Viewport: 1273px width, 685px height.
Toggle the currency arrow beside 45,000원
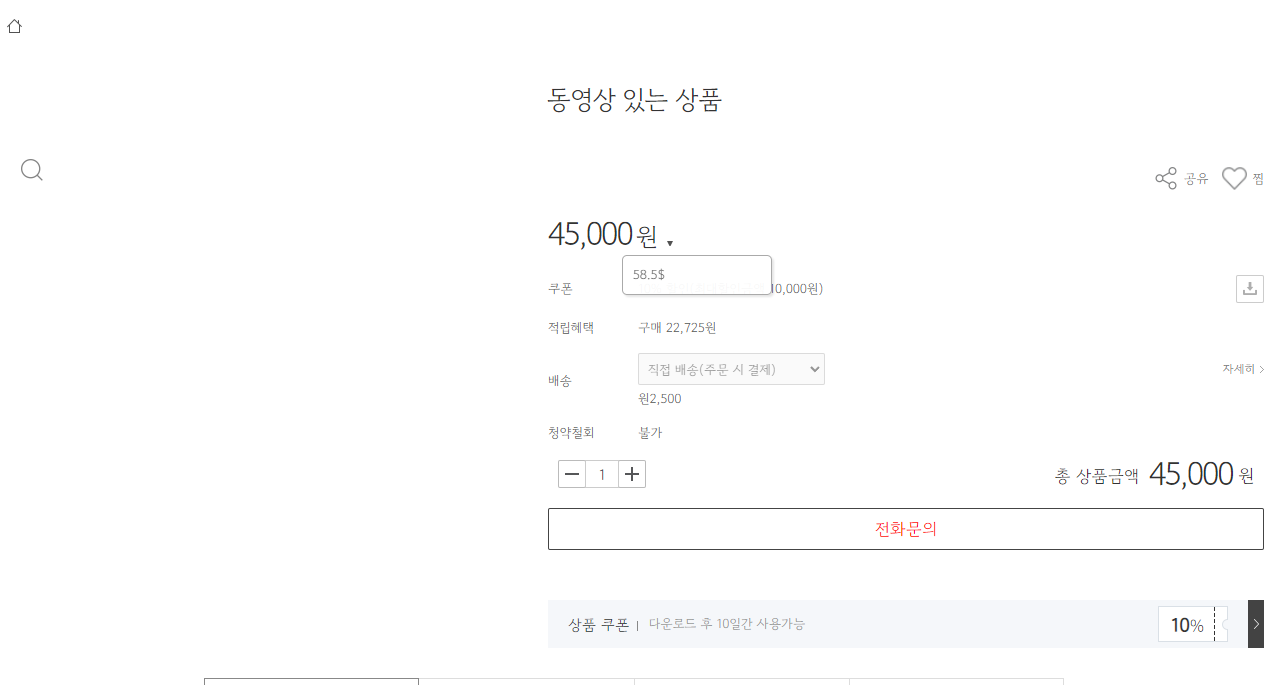(670, 243)
